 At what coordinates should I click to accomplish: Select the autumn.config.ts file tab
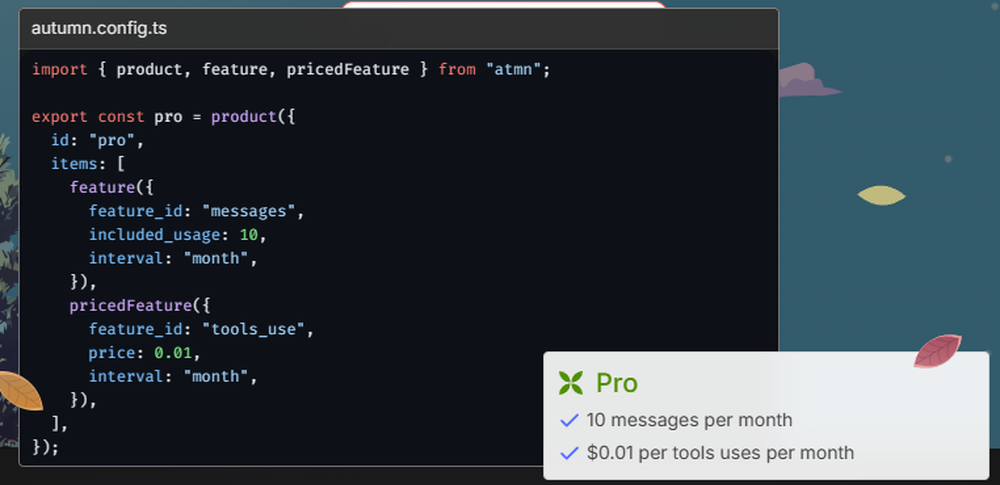[x=99, y=28]
